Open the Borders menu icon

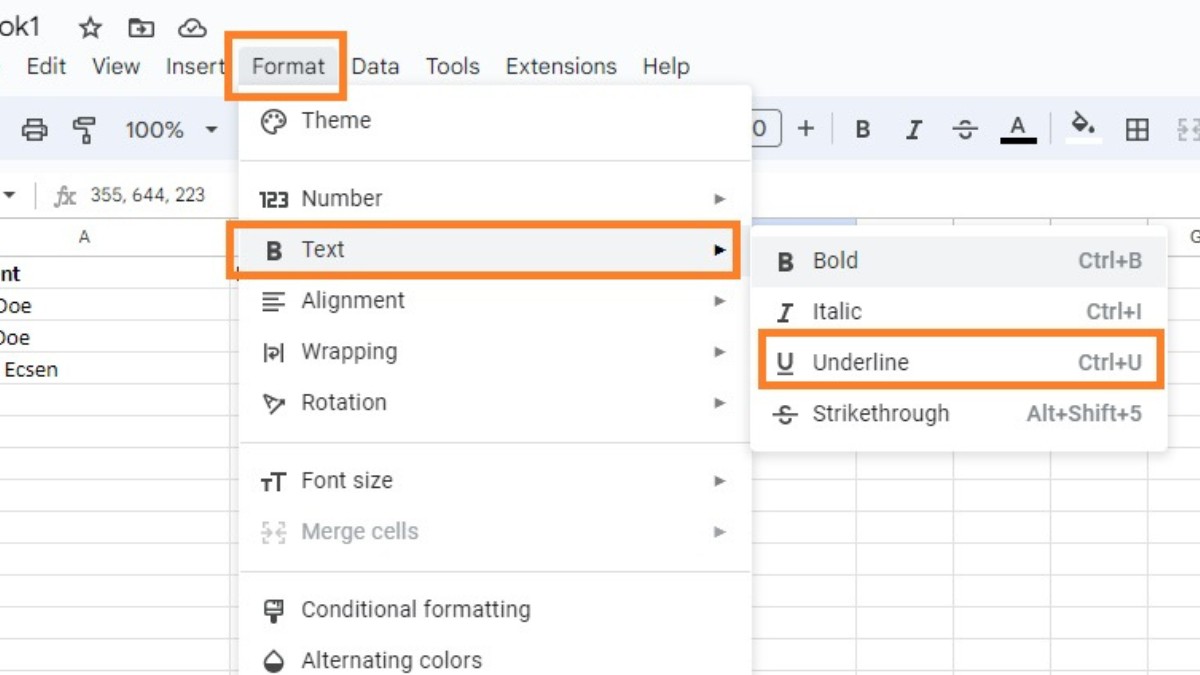[x=1138, y=129]
